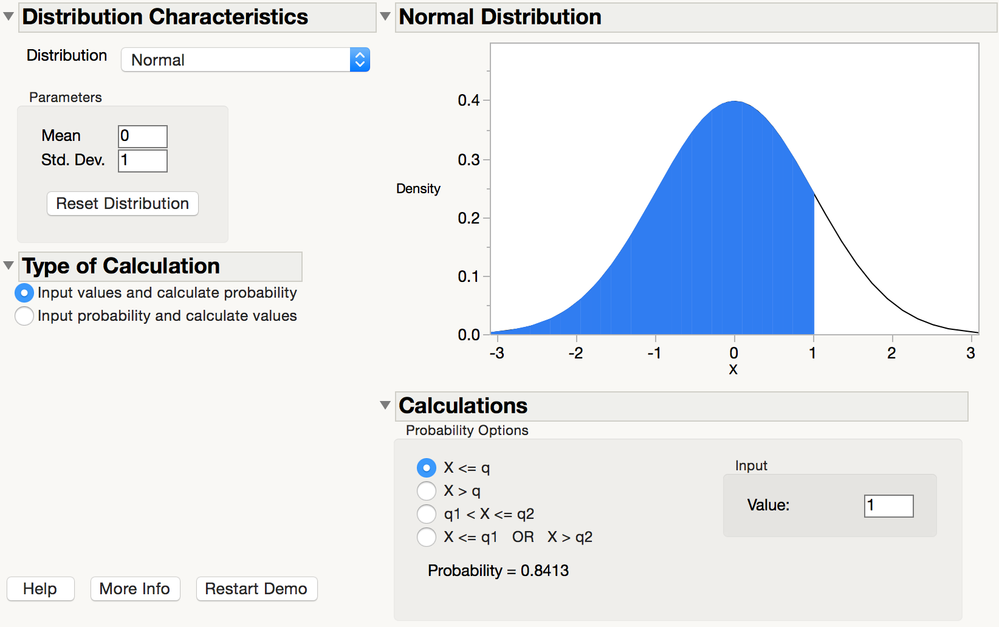
Task: Click the Value input field under Input
Action: point(888,505)
